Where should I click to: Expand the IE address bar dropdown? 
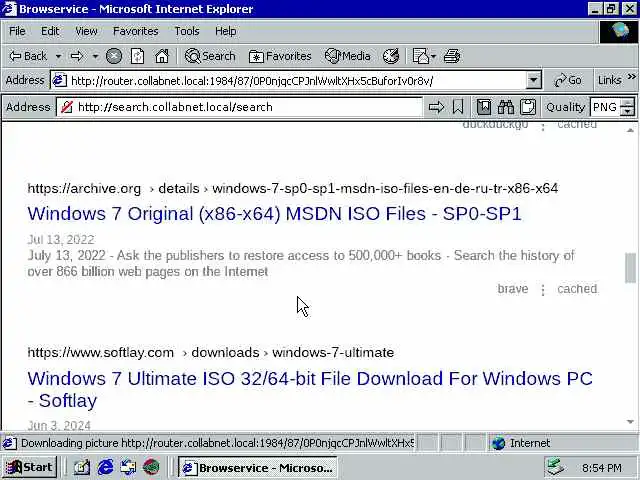click(x=533, y=80)
